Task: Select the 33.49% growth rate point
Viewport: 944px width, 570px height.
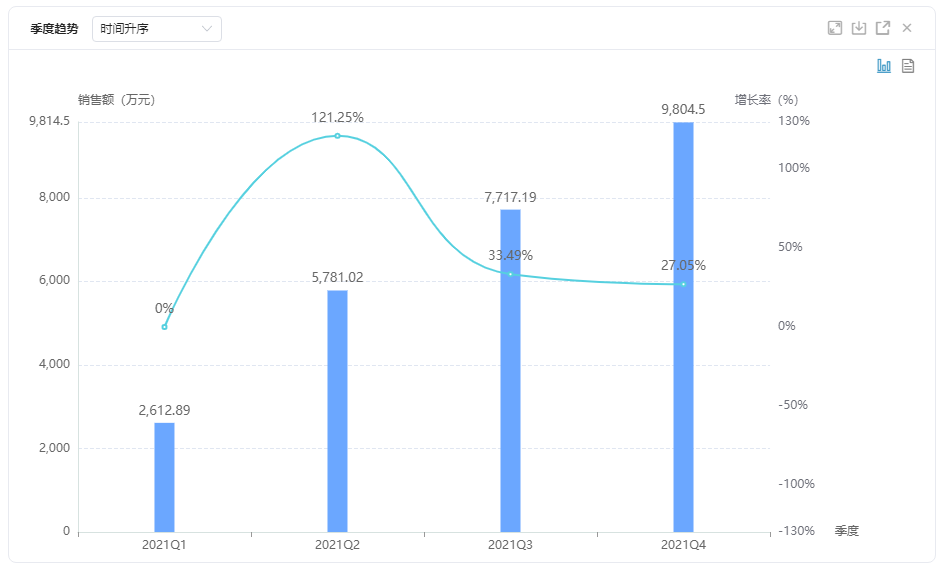Action: pyautogui.click(x=510, y=274)
